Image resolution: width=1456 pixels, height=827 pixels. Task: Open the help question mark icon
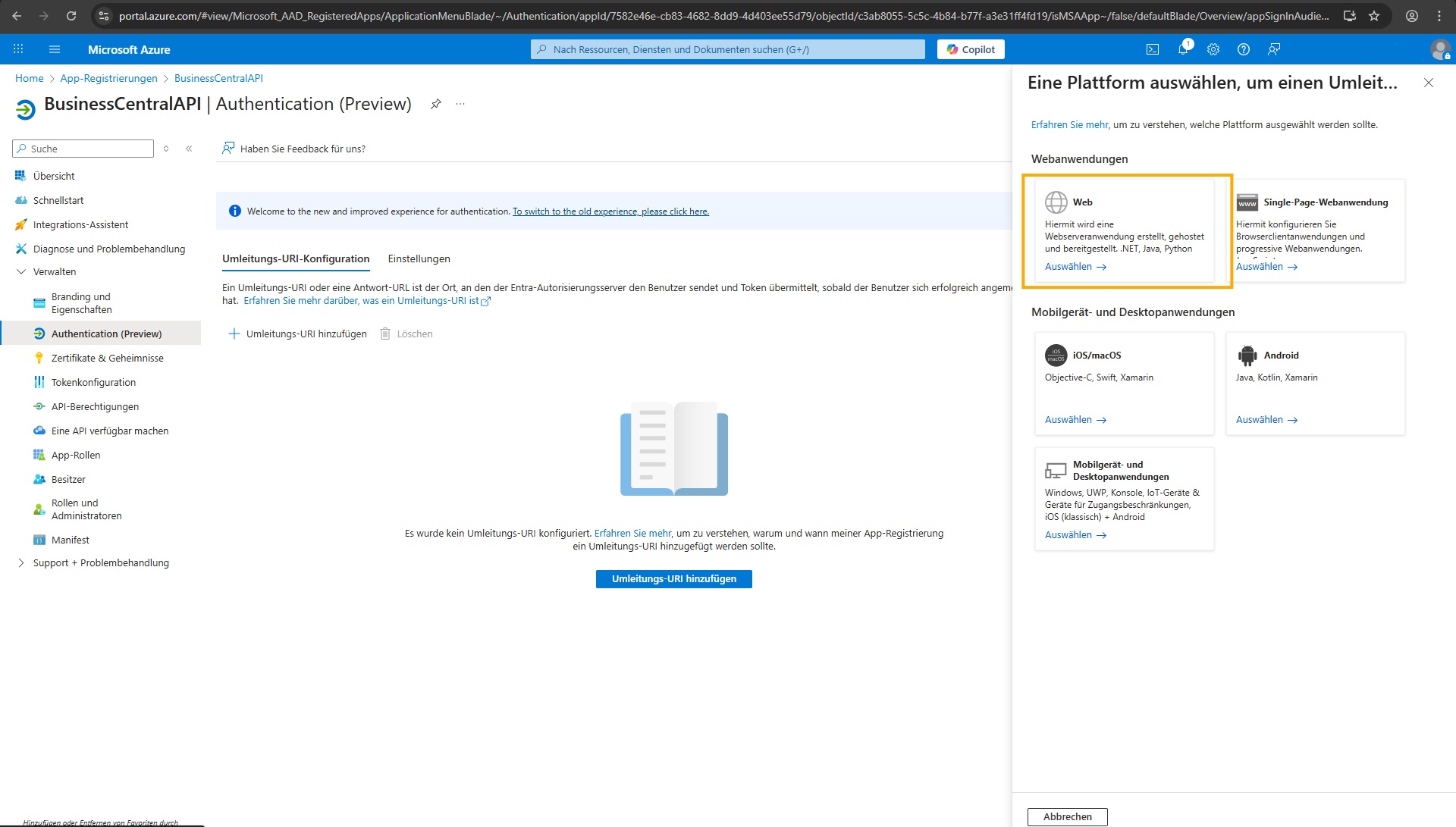pos(1244,49)
